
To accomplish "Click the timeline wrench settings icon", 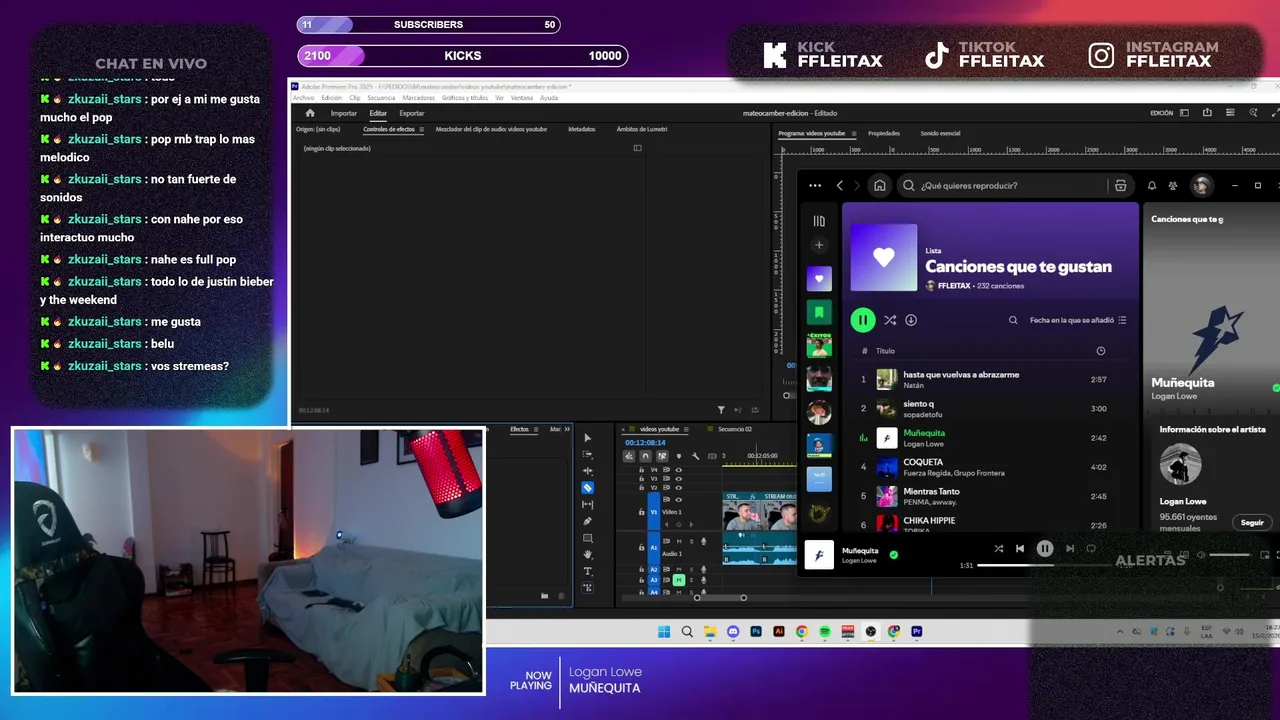I will pyautogui.click(x=695, y=456).
